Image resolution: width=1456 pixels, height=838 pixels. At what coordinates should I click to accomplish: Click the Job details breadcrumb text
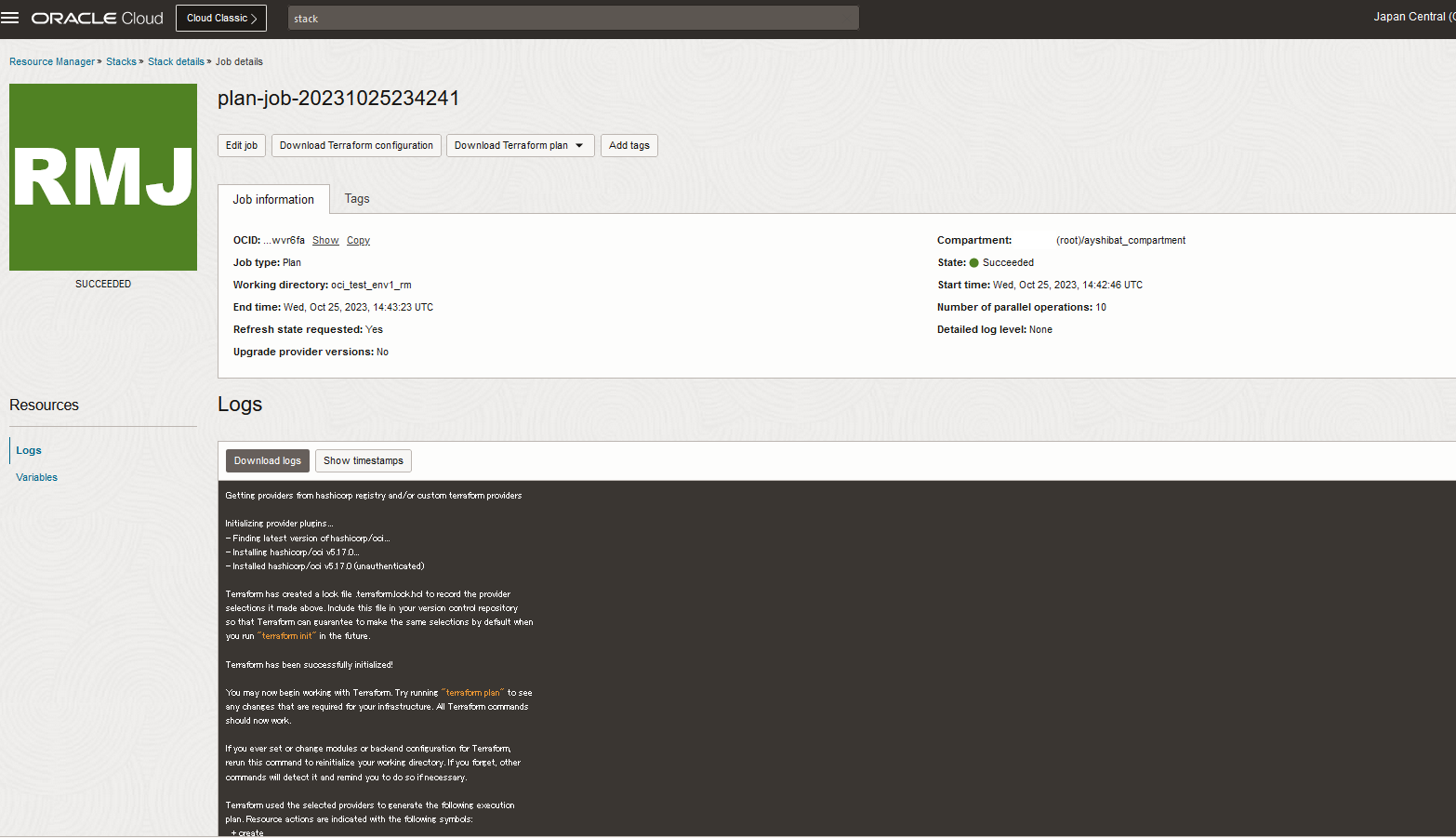[x=239, y=61]
